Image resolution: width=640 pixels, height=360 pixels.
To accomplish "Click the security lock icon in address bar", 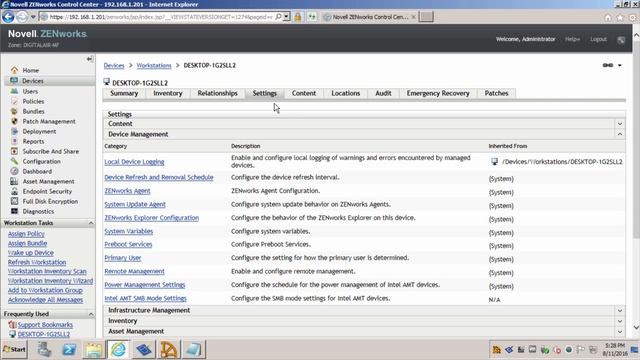I will tap(298, 17).
